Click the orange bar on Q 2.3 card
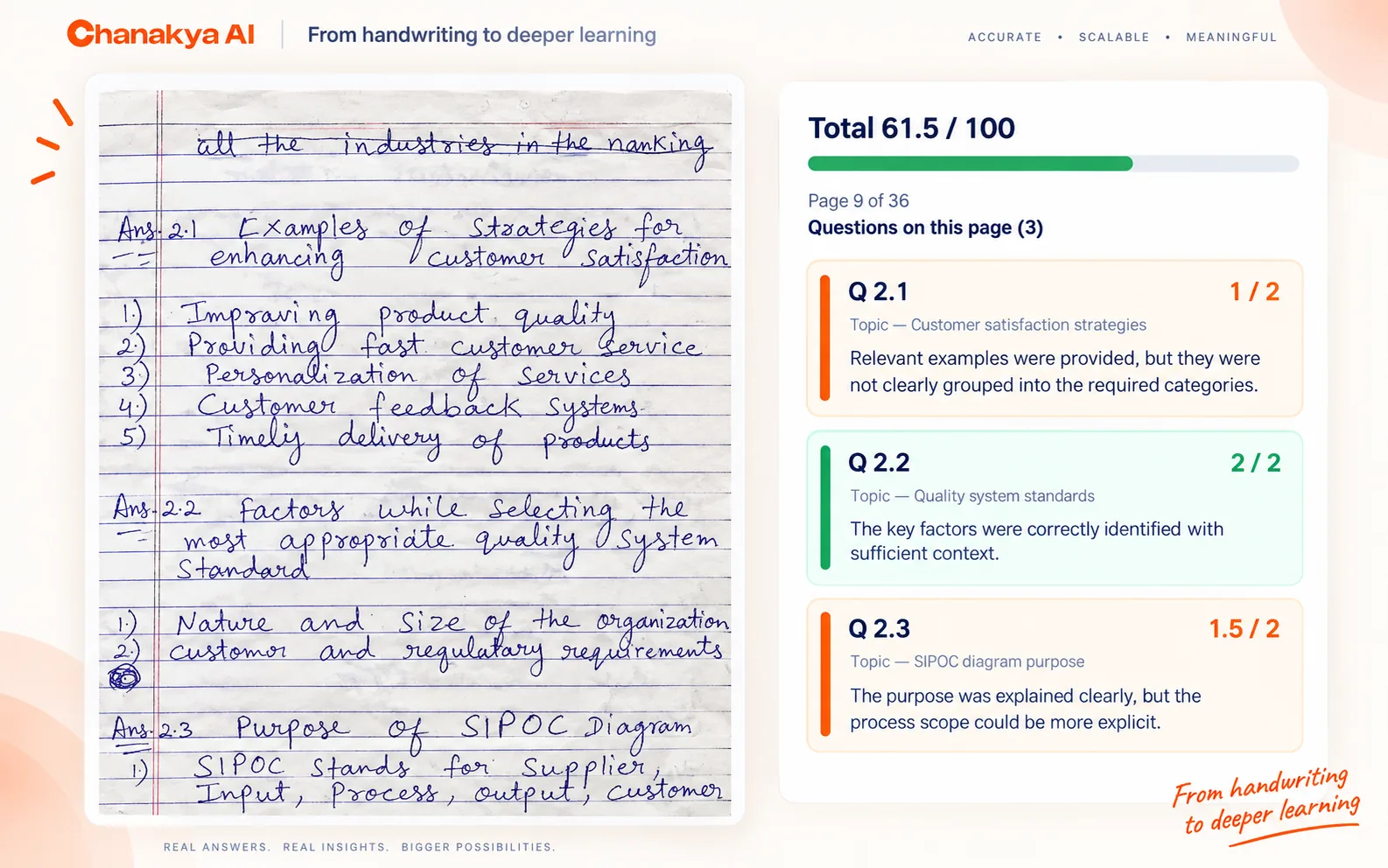 point(825,674)
